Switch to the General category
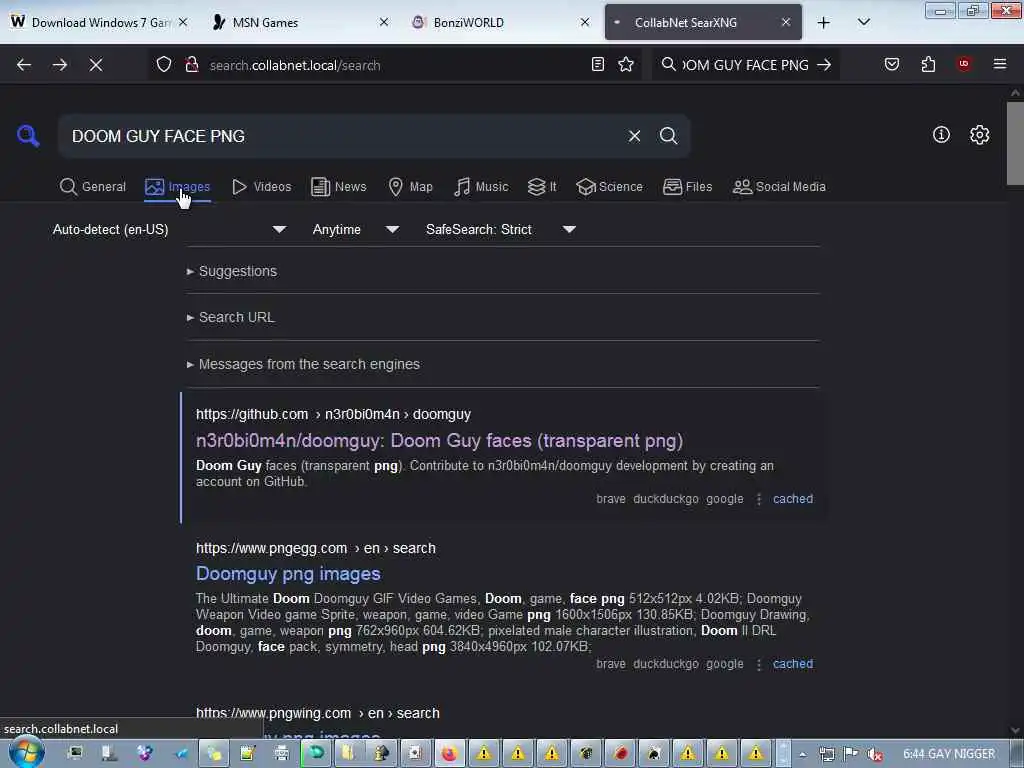 tap(93, 187)
